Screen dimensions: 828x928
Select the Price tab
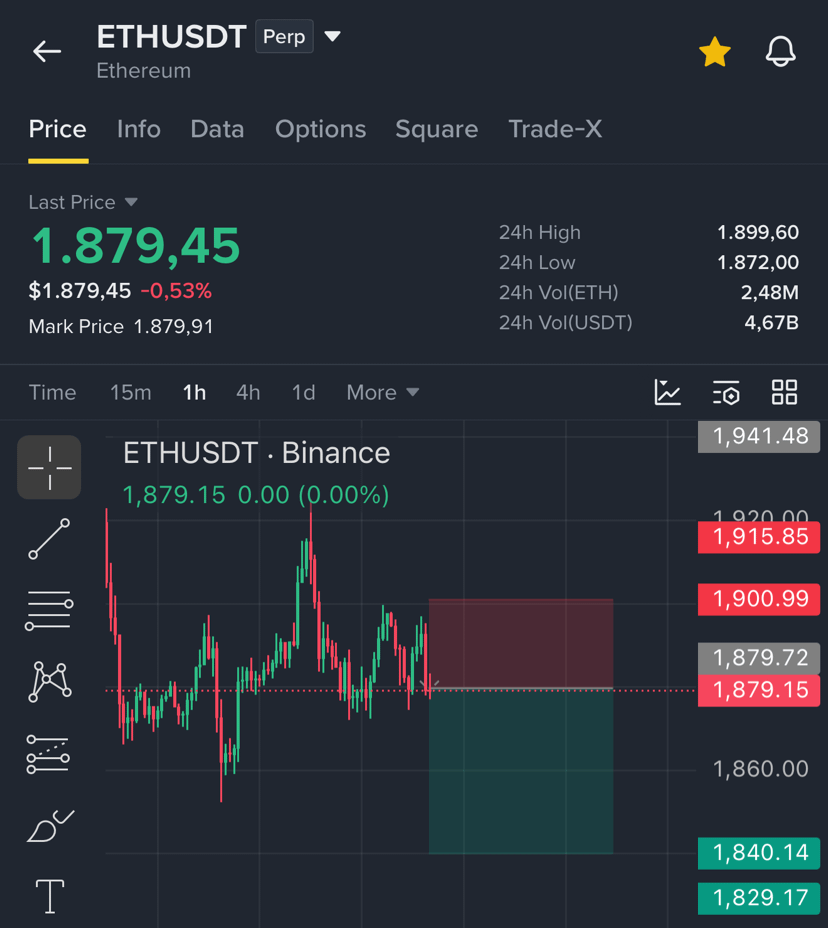pos(58,129)
